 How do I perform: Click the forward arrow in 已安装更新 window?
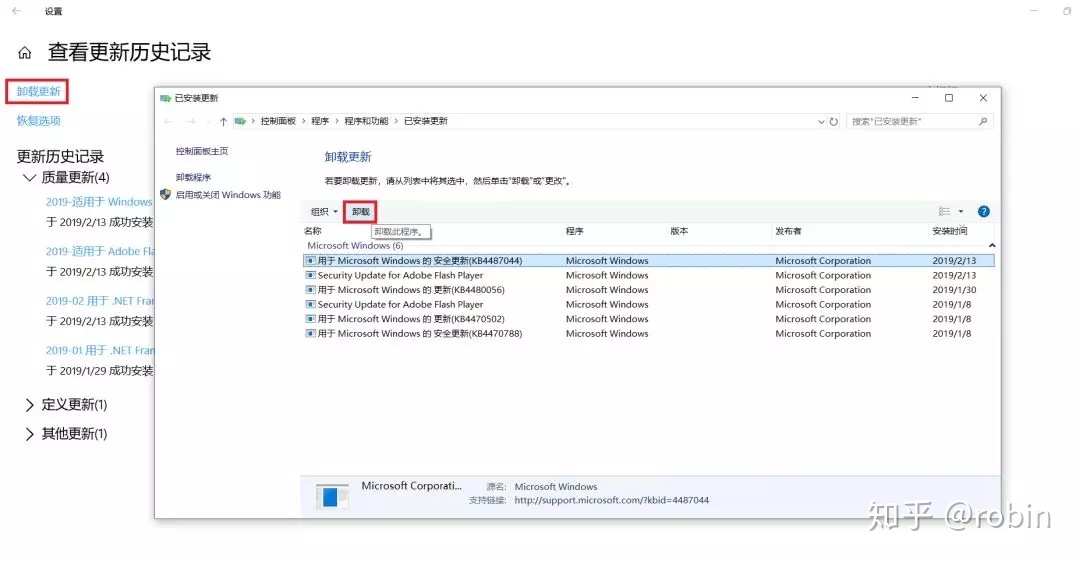(x=191, y=121)
